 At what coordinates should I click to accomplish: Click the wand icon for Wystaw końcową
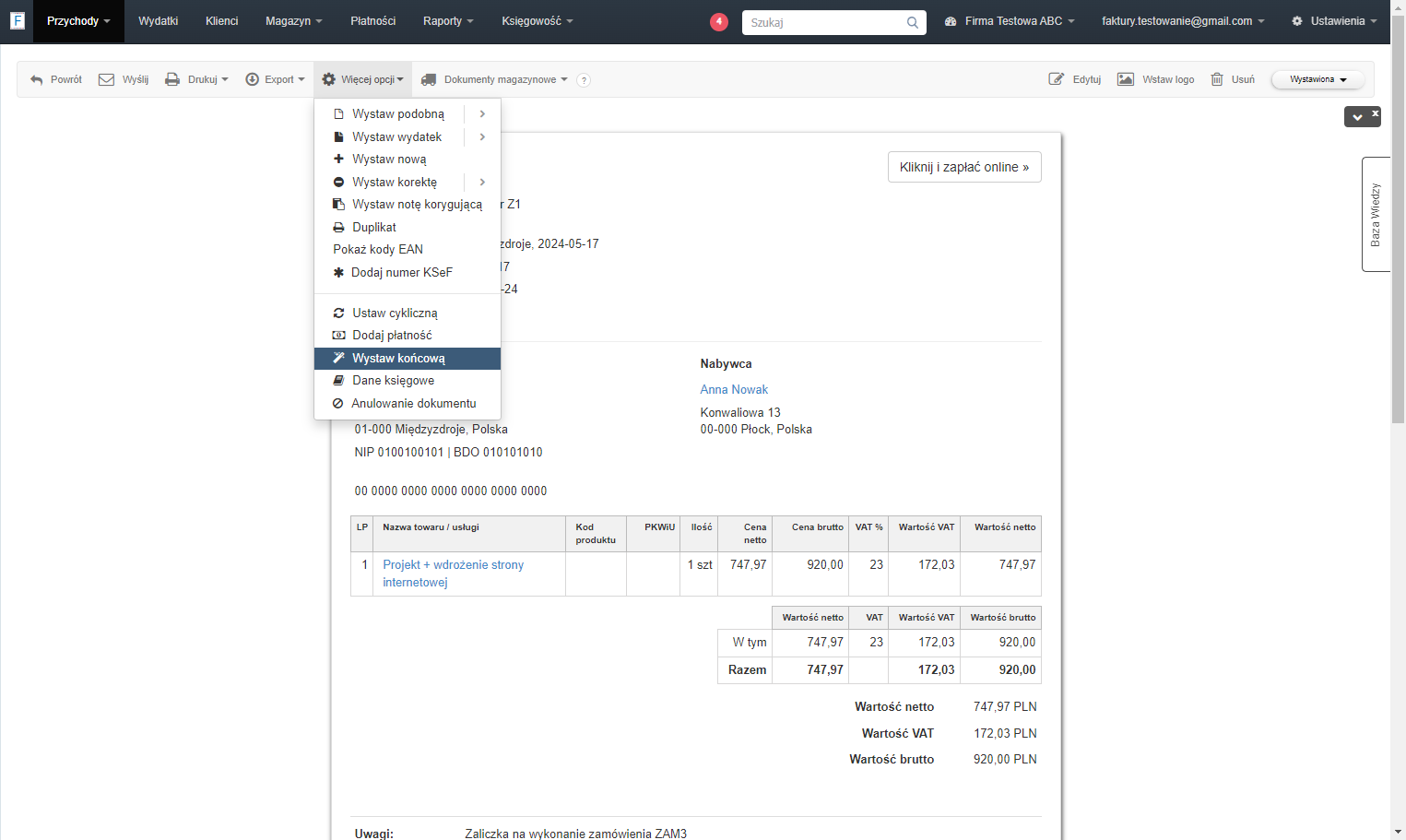(x=338, y=358)
